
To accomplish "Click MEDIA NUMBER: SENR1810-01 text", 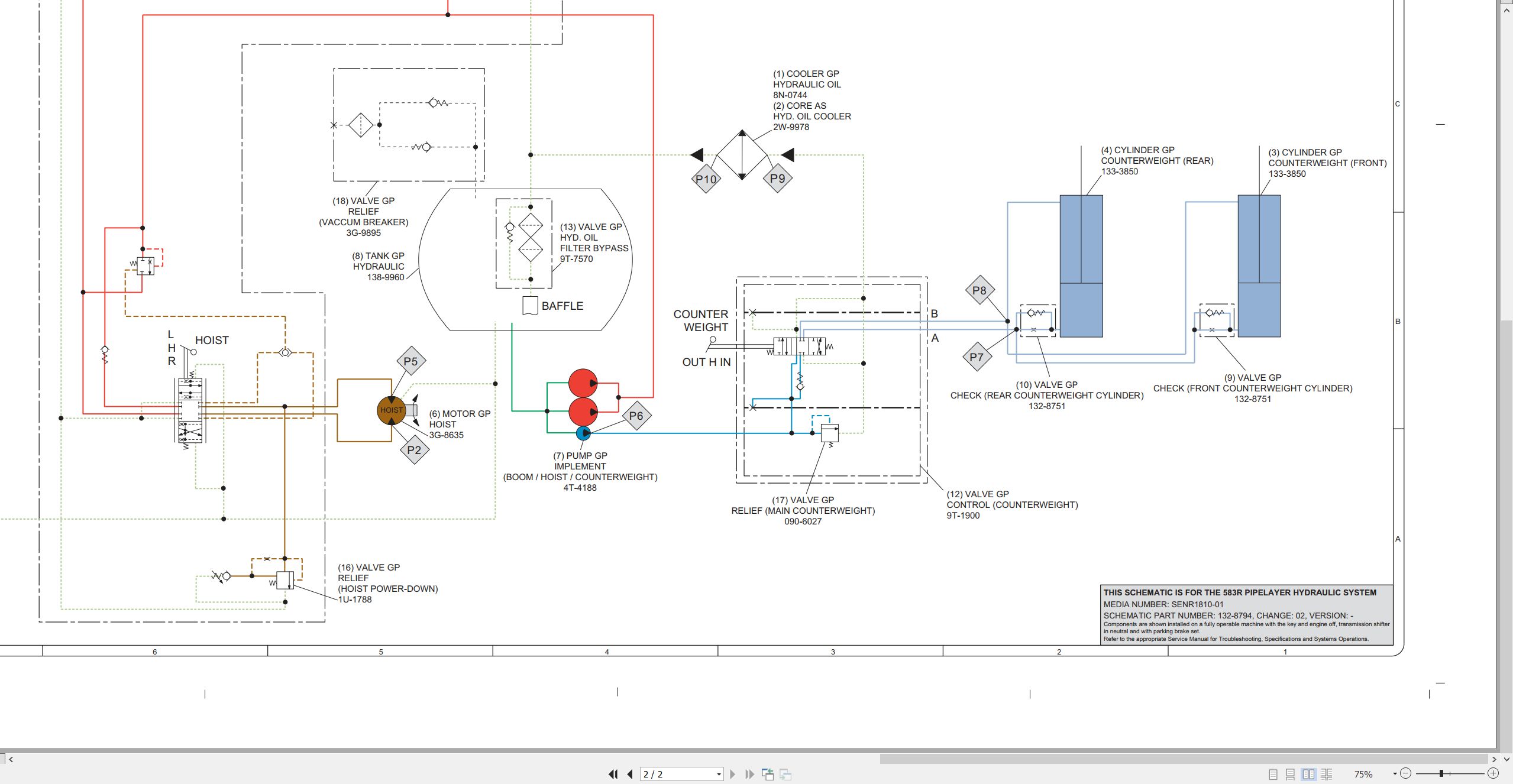I will coord(1163,604).
